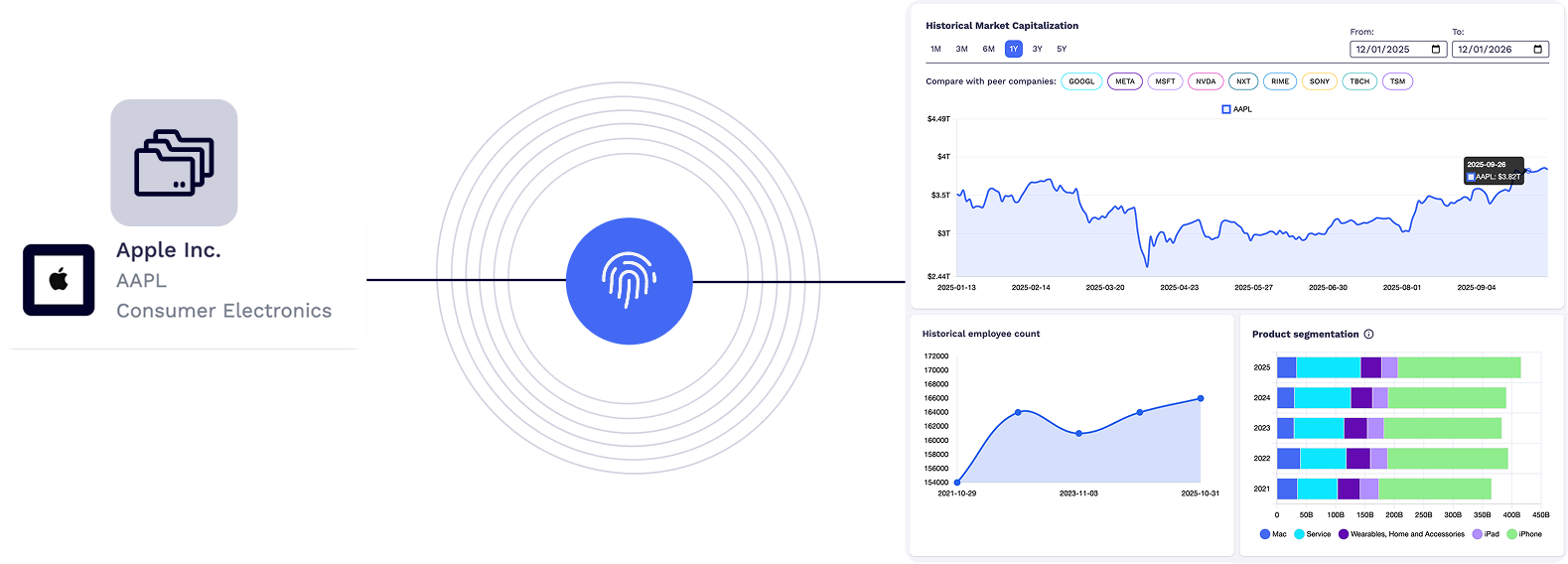
Task: Click the 2023-11-03 employee count data point
Action: [x=1079, y=433]
